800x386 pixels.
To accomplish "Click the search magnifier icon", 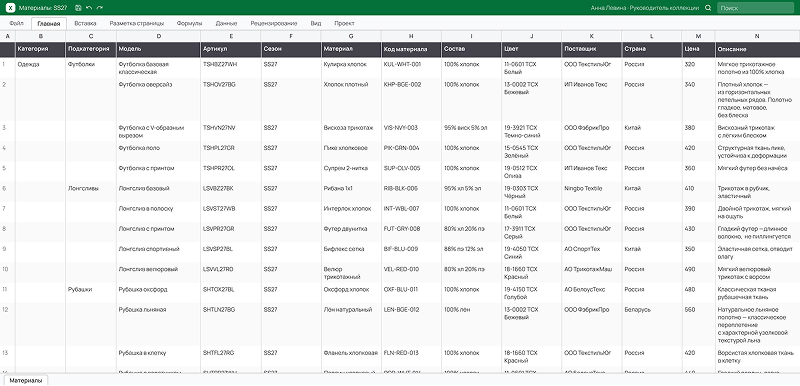I will click(x=708, y=8).
